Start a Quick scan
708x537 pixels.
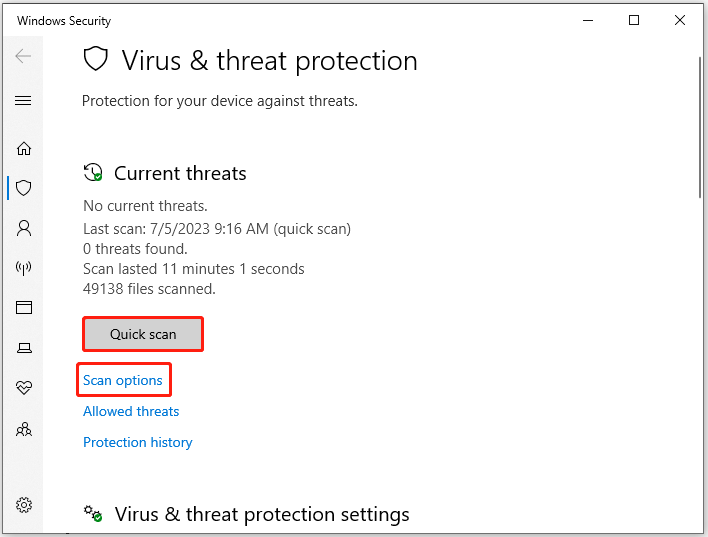(143, 334)
